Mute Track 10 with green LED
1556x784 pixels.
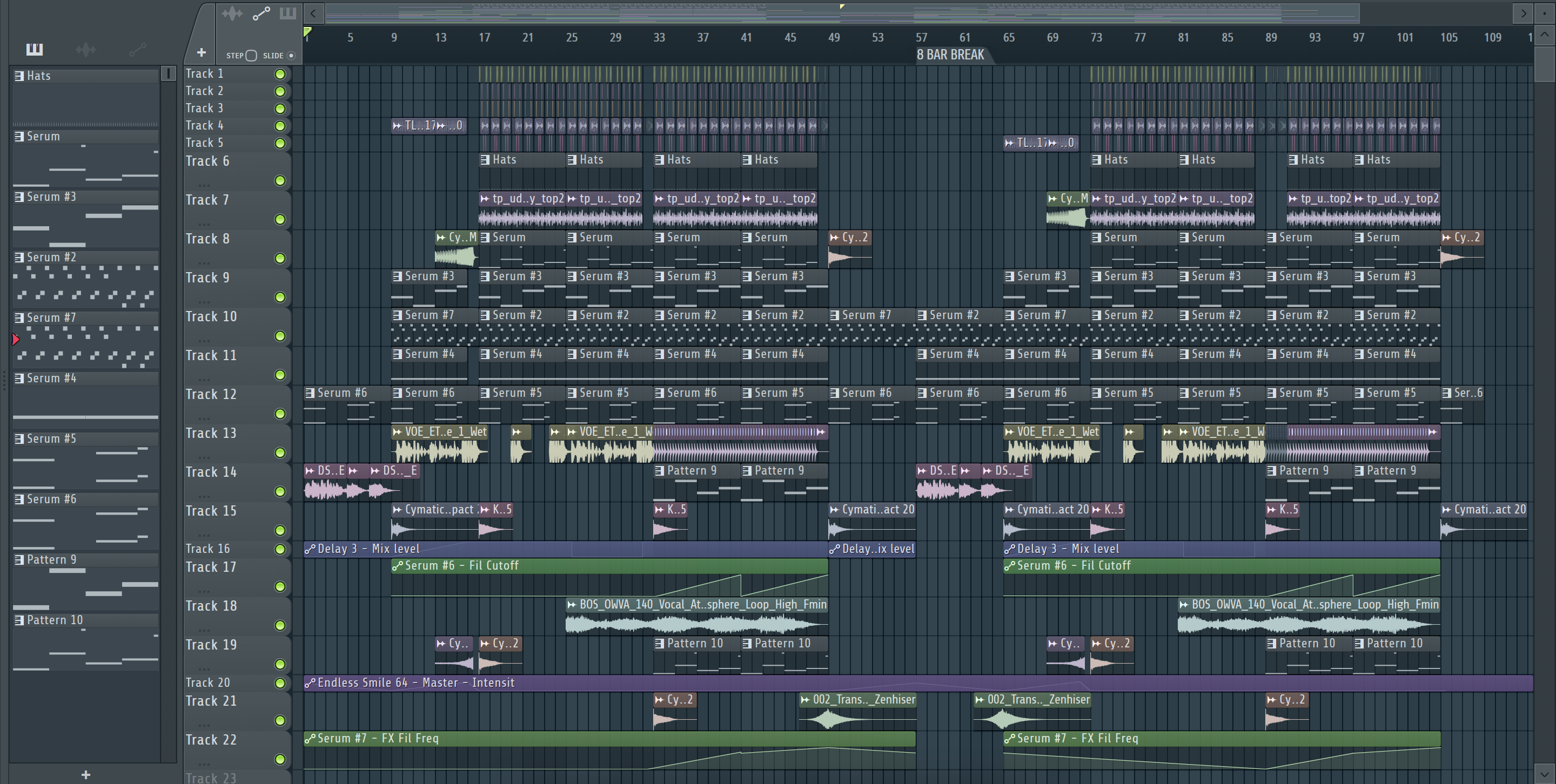coord(280,336)
